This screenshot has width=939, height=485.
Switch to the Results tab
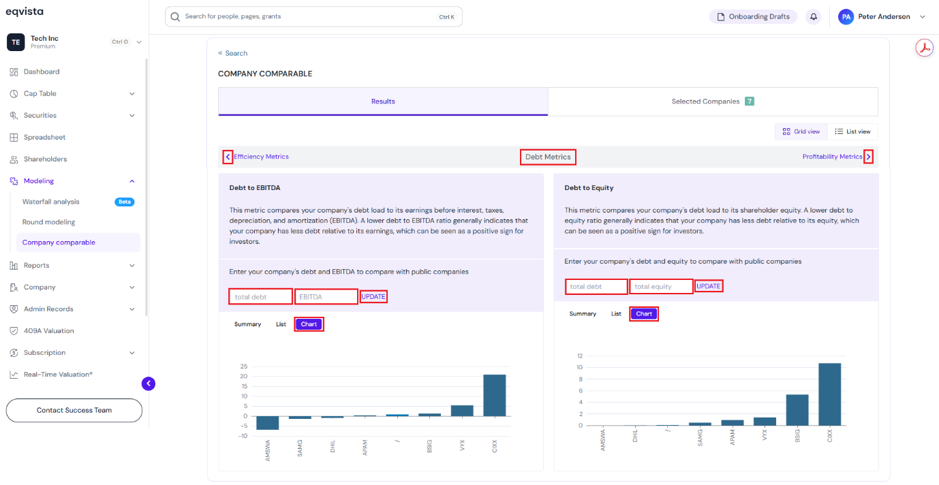pyautogui.click(x=383, y=102)
